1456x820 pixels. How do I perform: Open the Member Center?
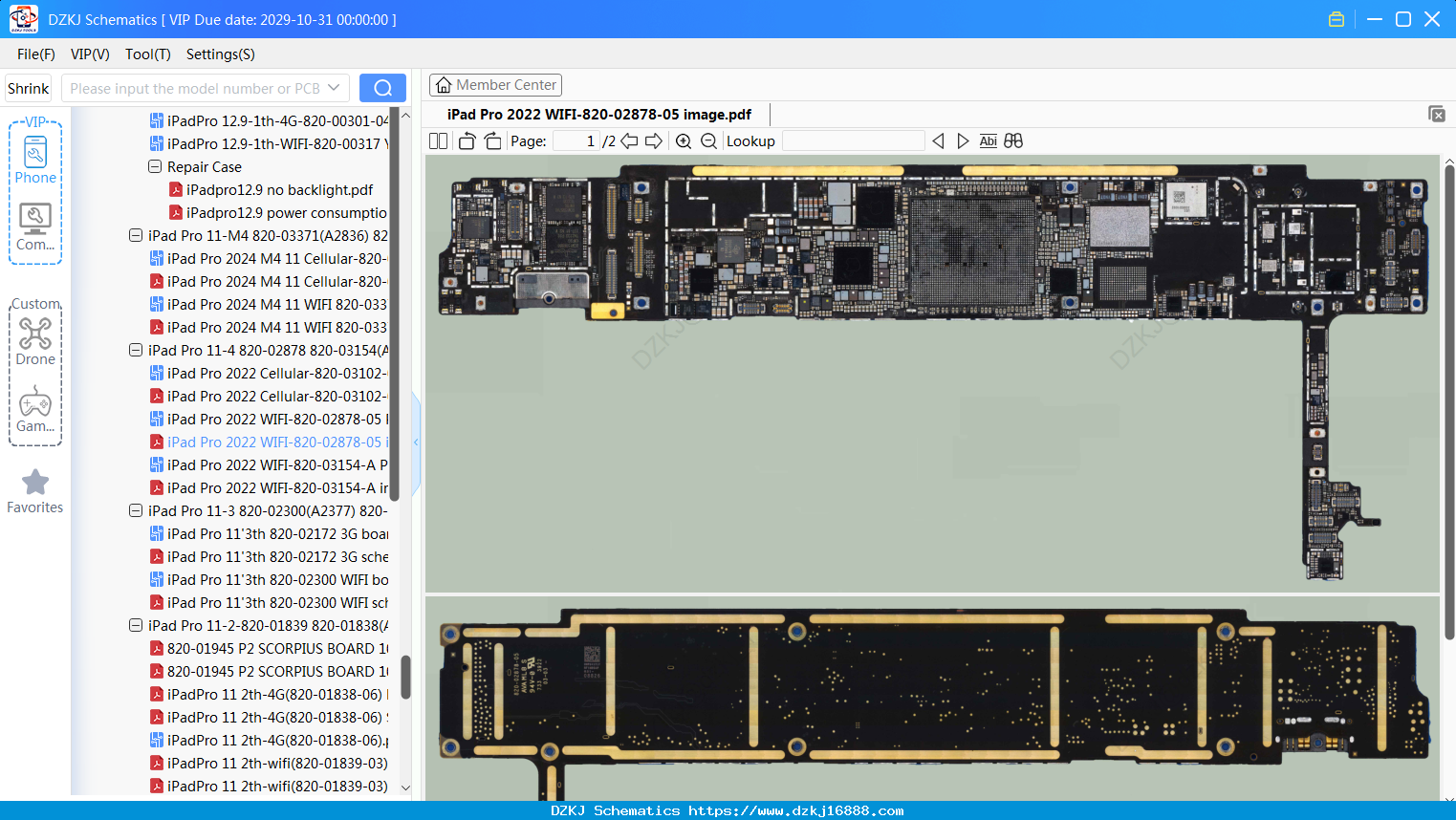tap(495, 85)
